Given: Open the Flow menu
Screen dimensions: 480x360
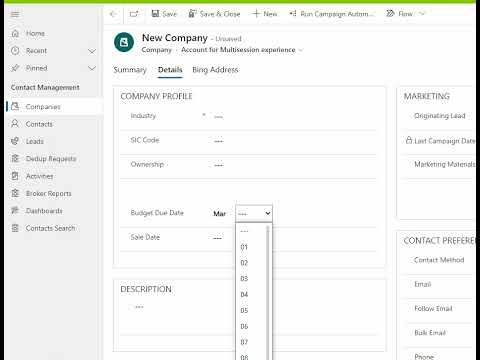Looking at the screenshot, I should tap(399, 14).
